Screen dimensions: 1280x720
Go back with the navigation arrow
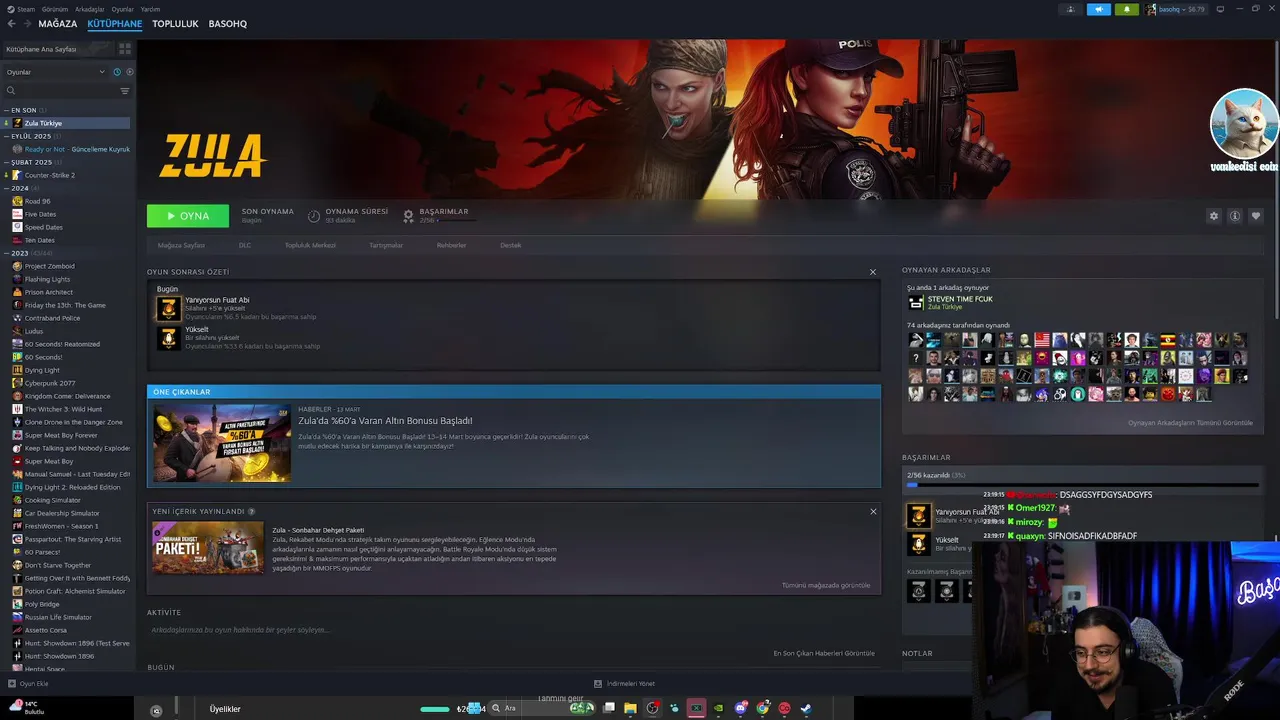[12, 23]
